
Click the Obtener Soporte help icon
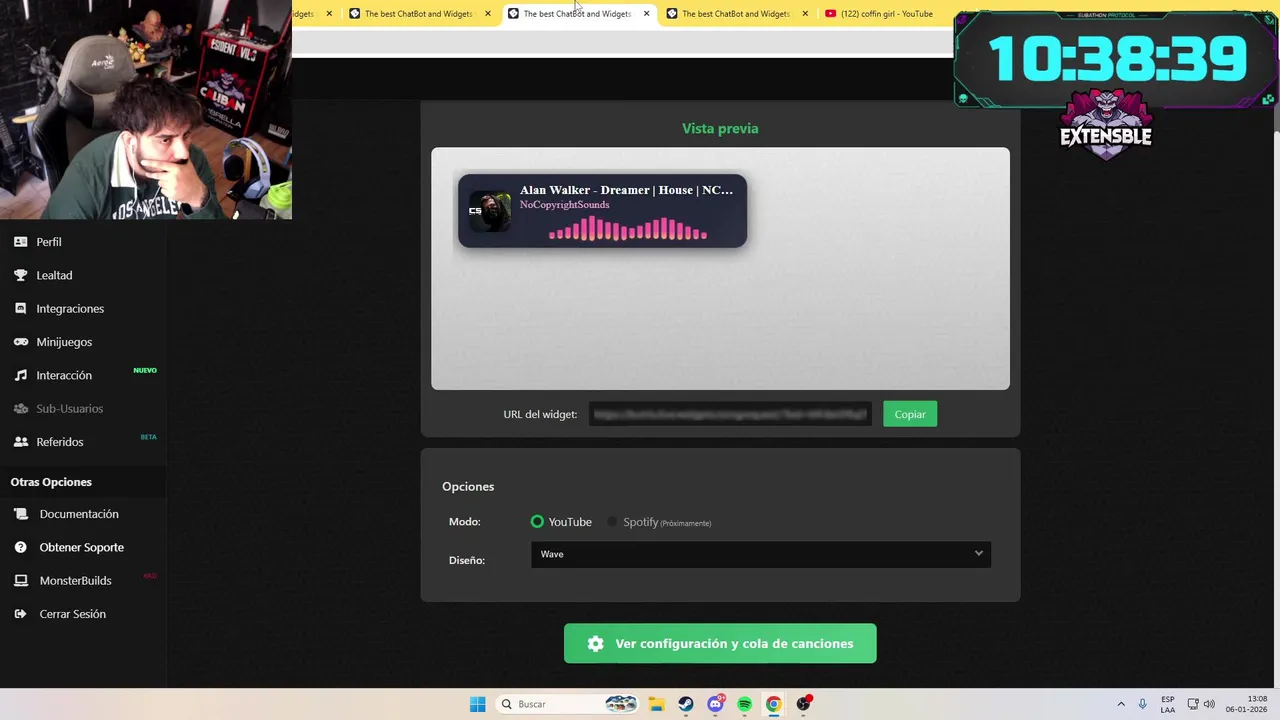tap(20, 547)
